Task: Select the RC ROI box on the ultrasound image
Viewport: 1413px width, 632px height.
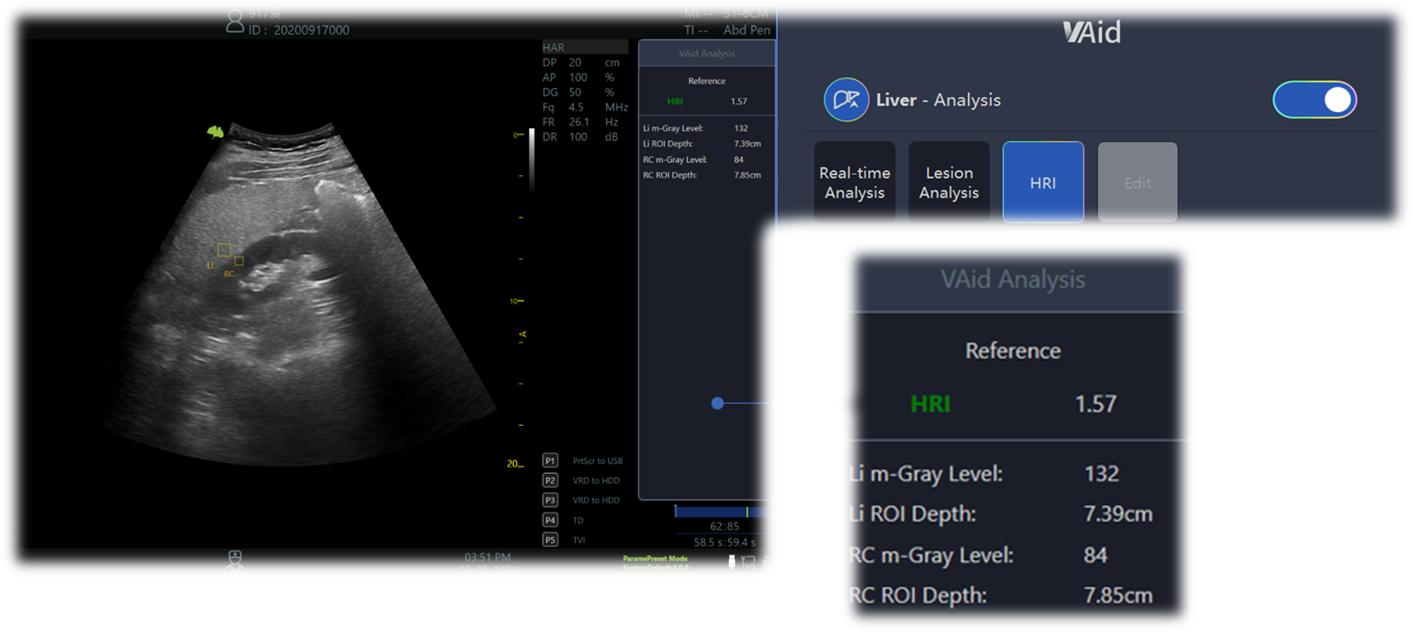Action: pos(238,261)
